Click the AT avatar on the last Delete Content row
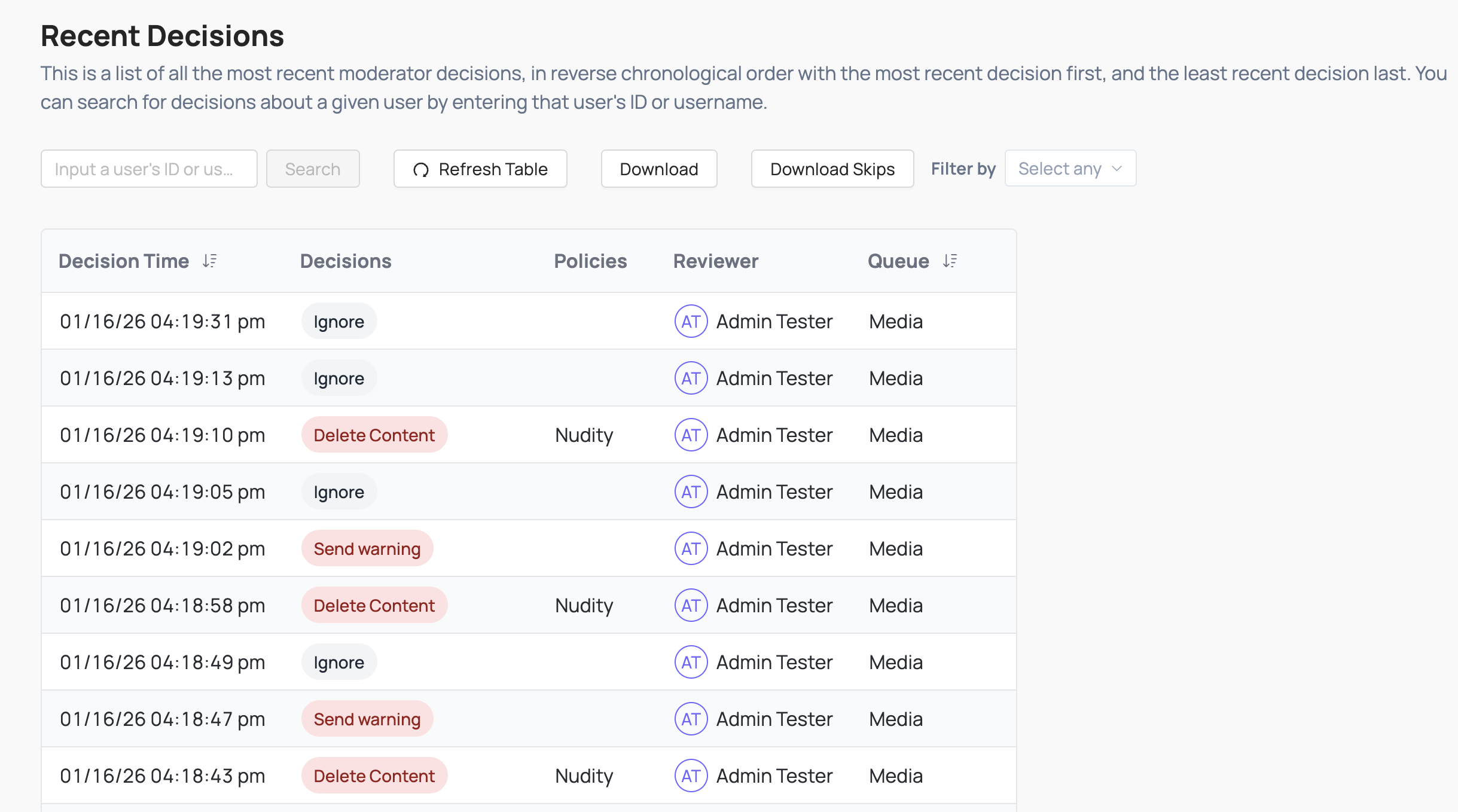 [691, 776]
